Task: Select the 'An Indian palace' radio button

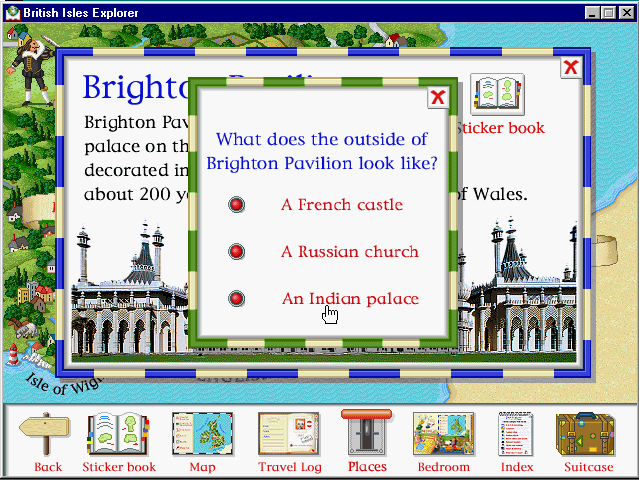Action: (x=236, y=299)
